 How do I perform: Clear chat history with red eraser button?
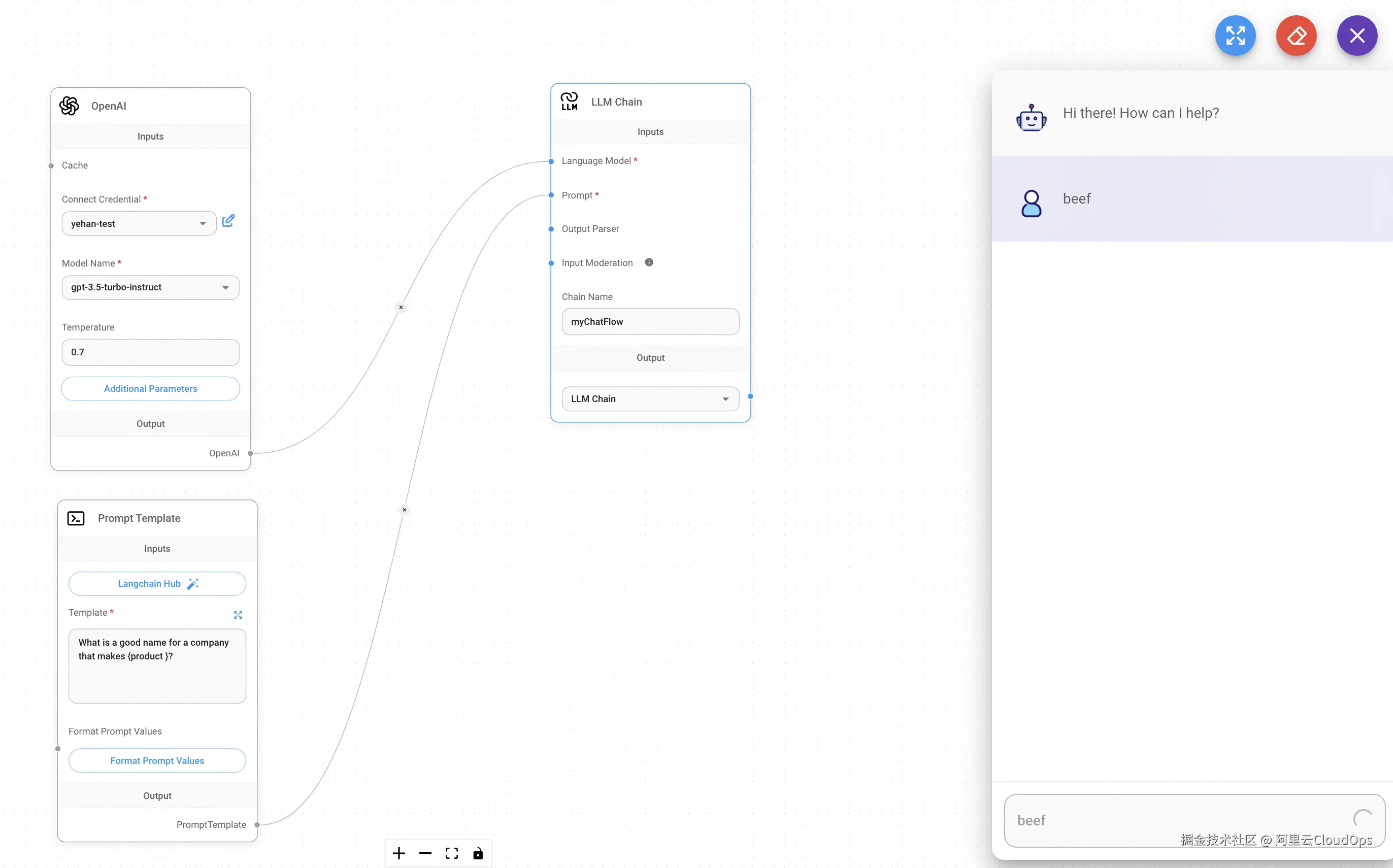1296,36
